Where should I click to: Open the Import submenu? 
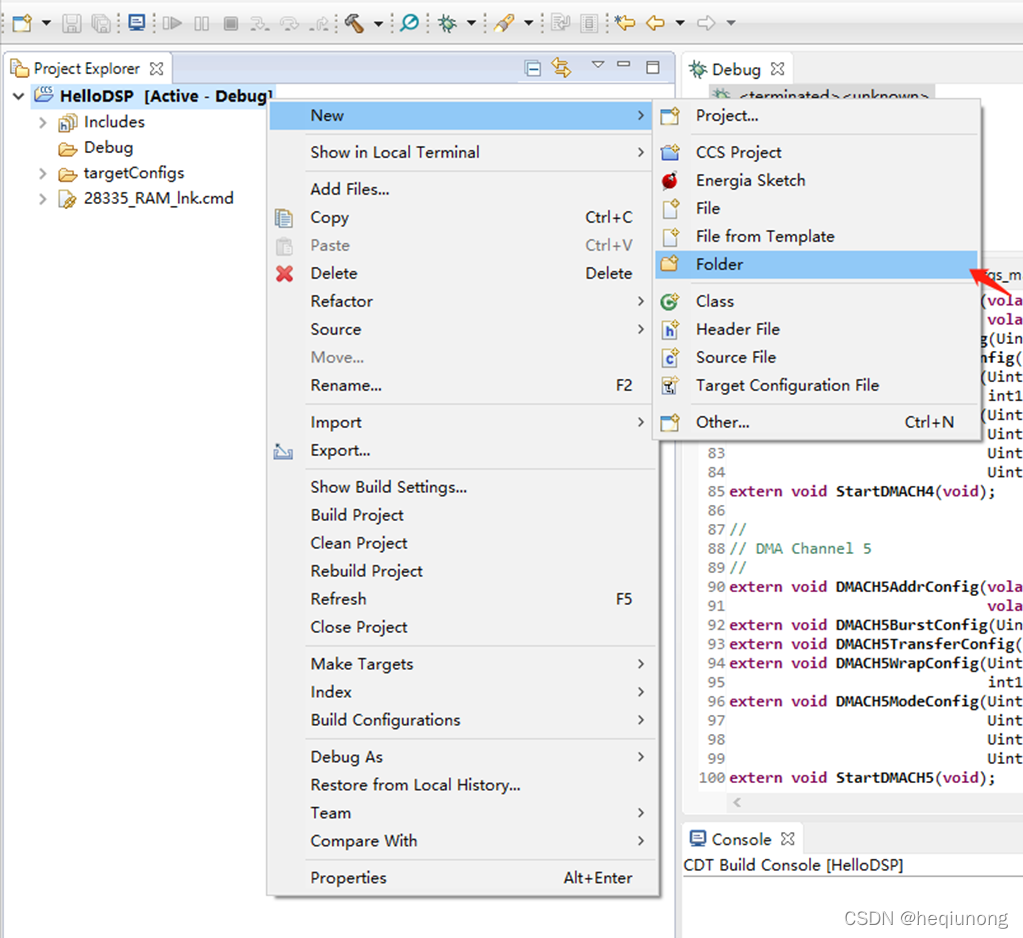pos(461,422)
